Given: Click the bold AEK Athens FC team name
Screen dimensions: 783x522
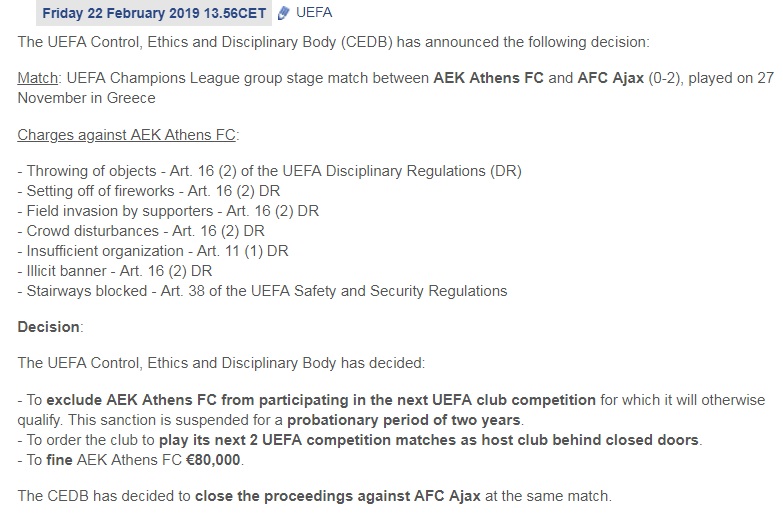Looking at the screenshot, I should tap(488, 78).
